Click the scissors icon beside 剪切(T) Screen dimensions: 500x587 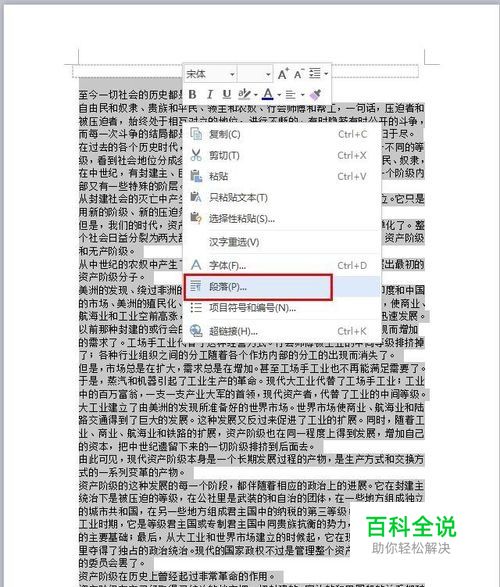(x=196, y=155)
